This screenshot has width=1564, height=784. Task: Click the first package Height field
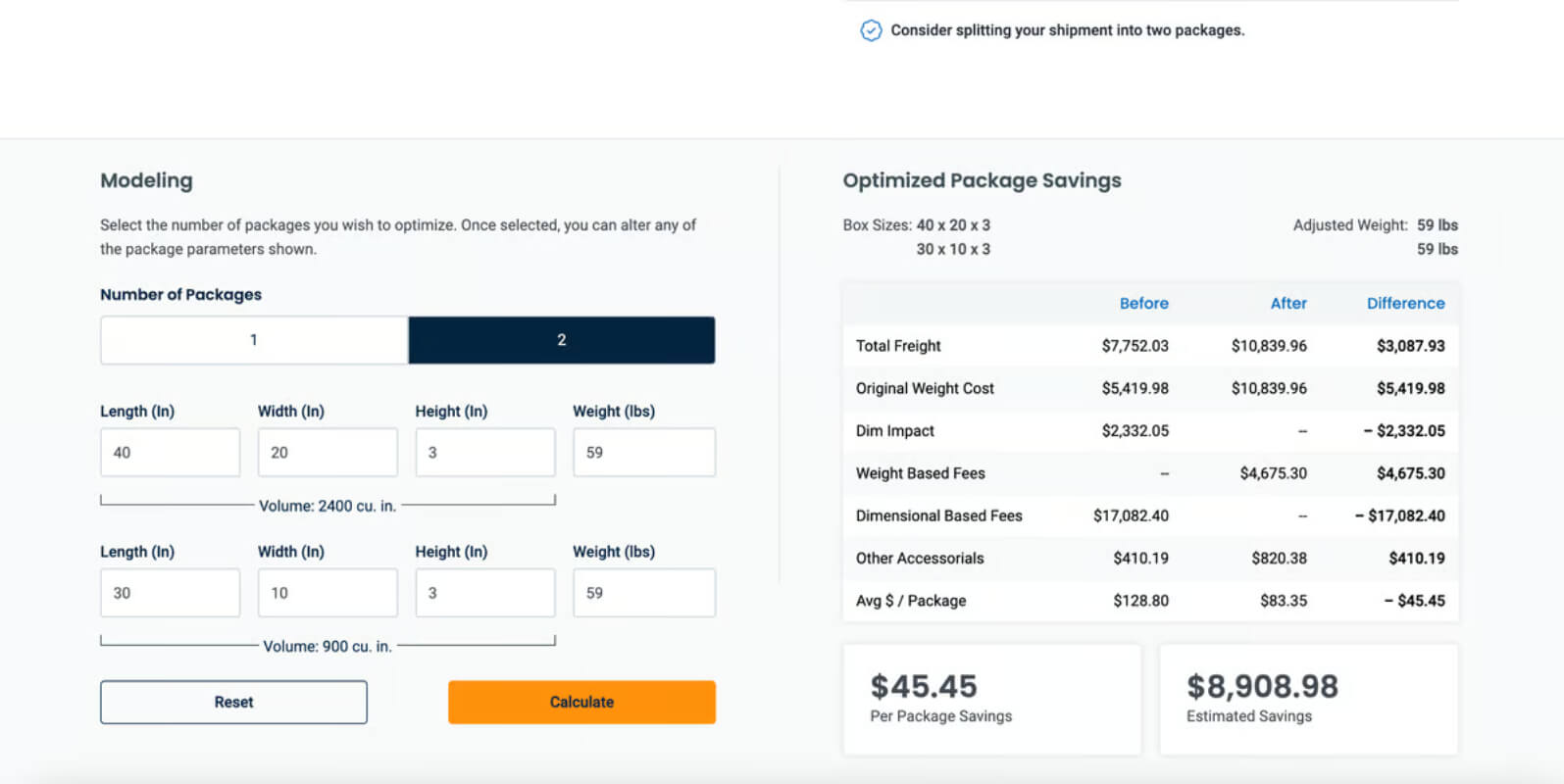tap(485, 453)
